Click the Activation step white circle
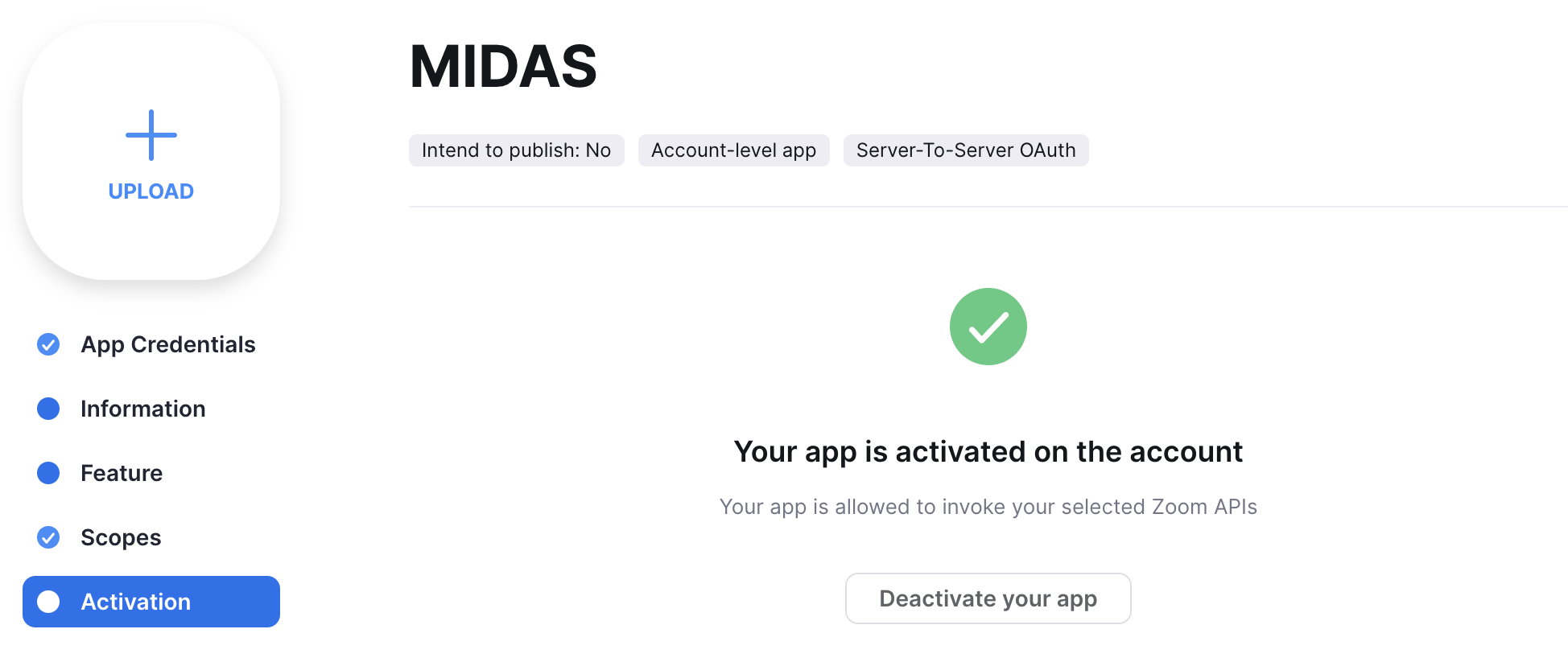 coord(48,602)
